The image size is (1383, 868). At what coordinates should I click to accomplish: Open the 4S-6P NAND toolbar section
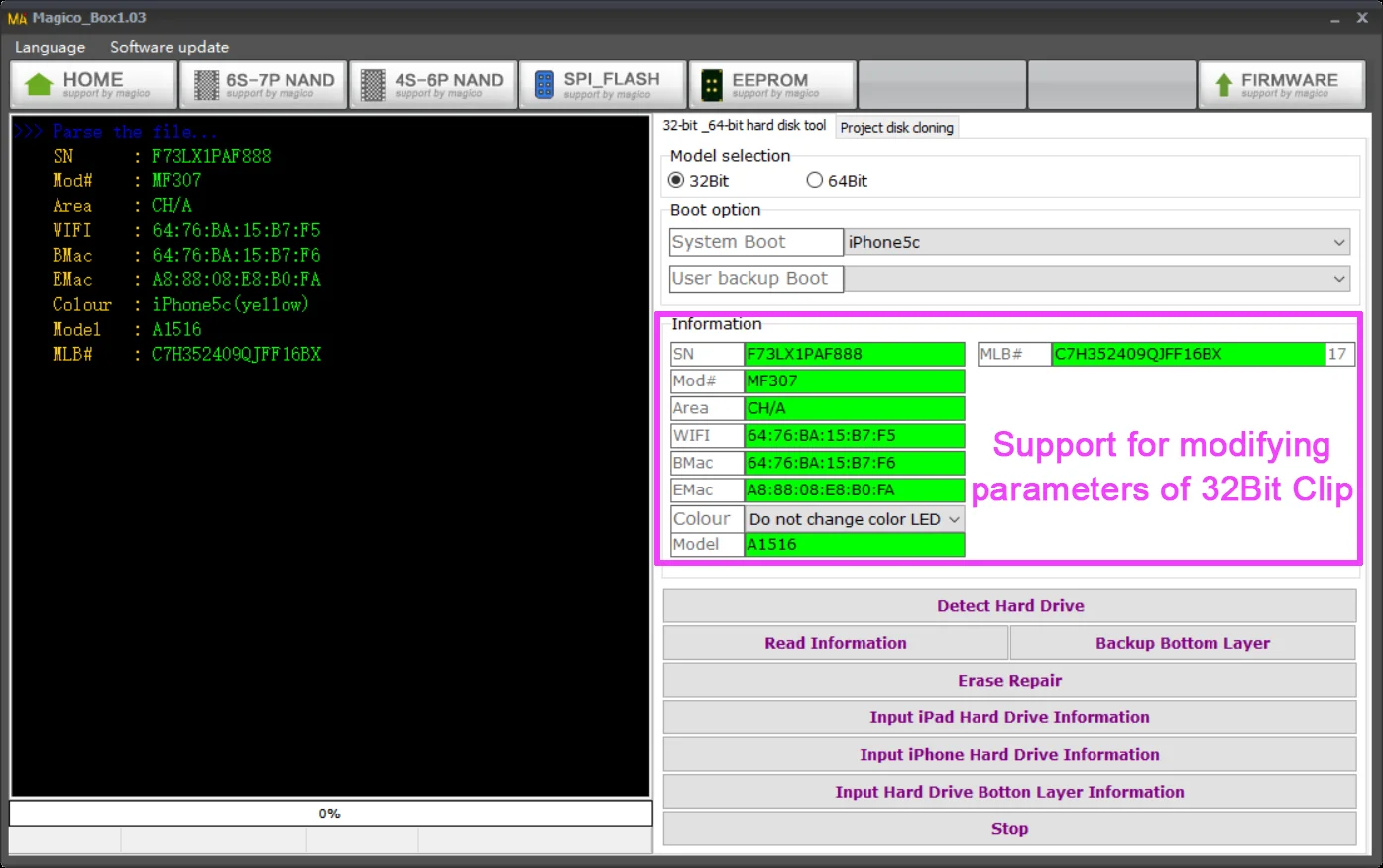coord(433,85)
